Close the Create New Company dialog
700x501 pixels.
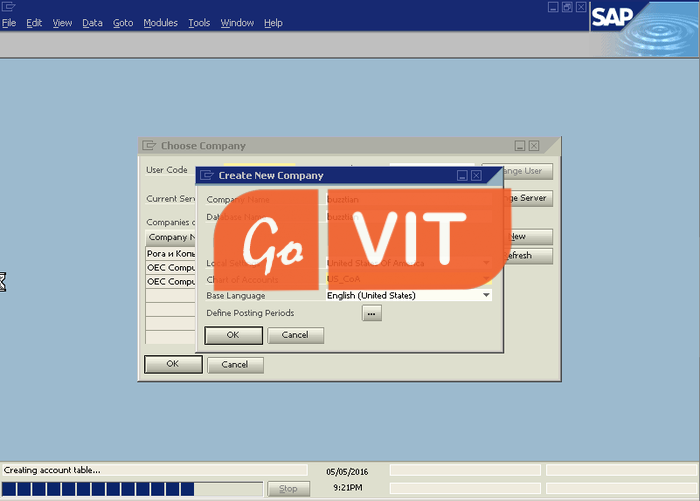coord(476,175)
